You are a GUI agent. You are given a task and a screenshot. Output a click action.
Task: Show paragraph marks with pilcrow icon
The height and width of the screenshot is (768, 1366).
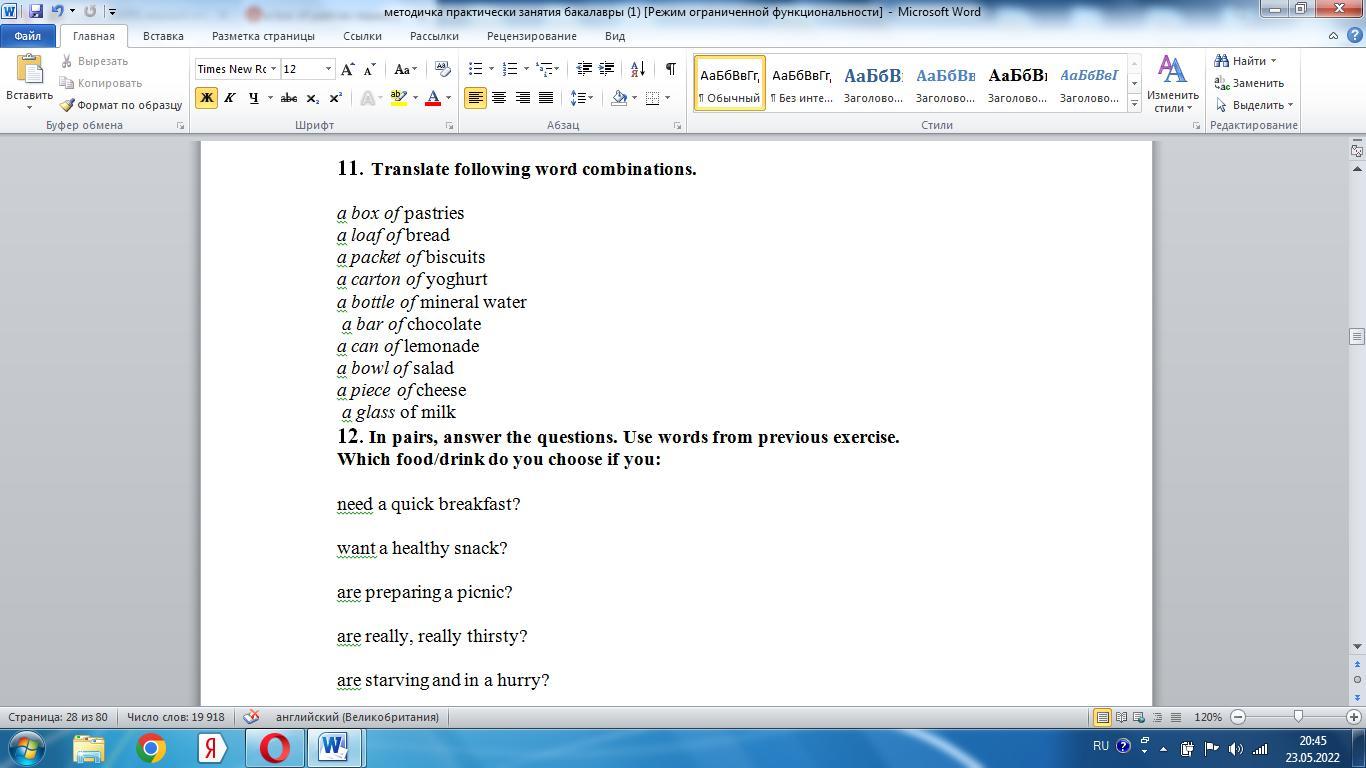click(670, 69)
